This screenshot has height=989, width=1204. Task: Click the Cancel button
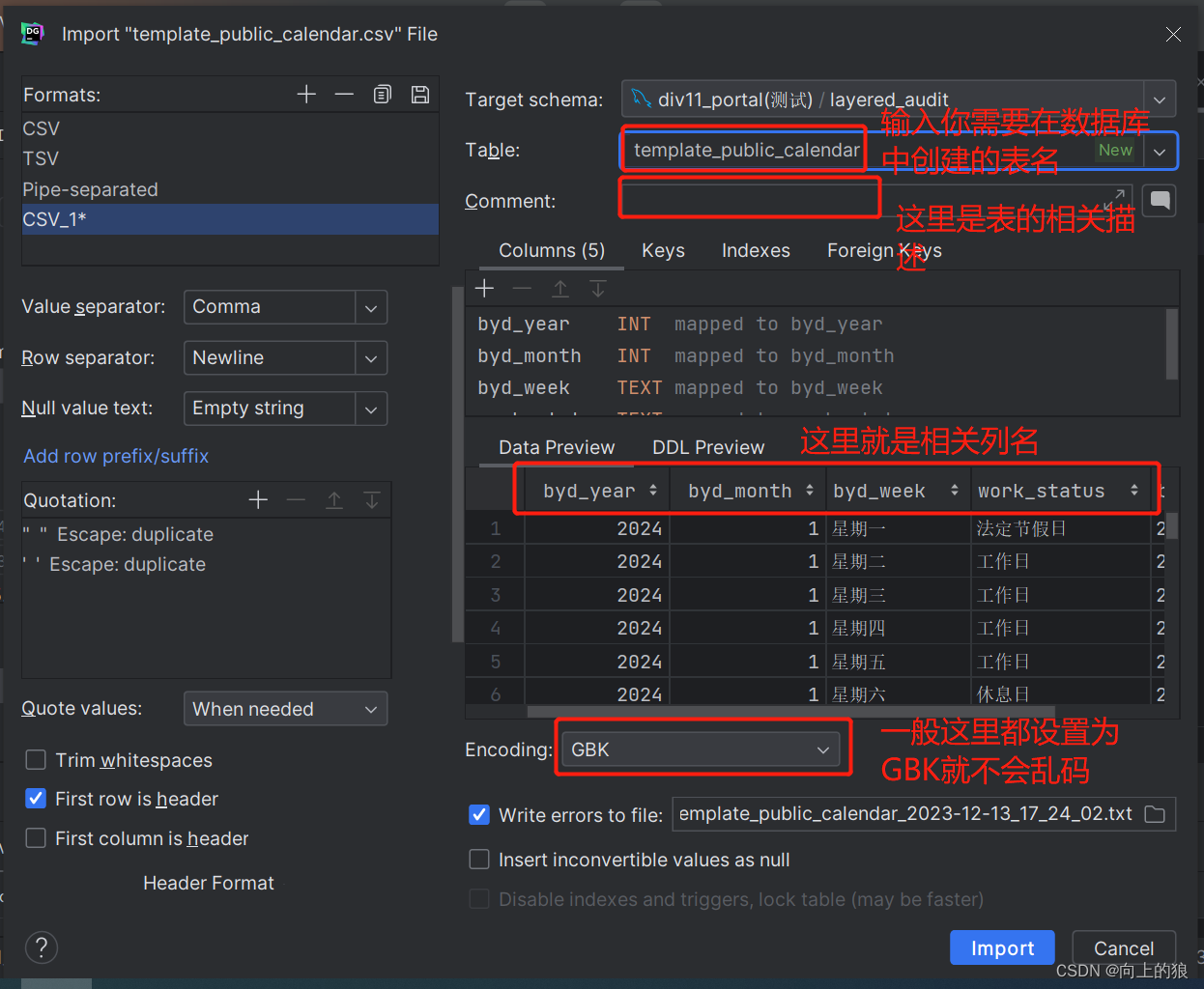[1124, 948]
